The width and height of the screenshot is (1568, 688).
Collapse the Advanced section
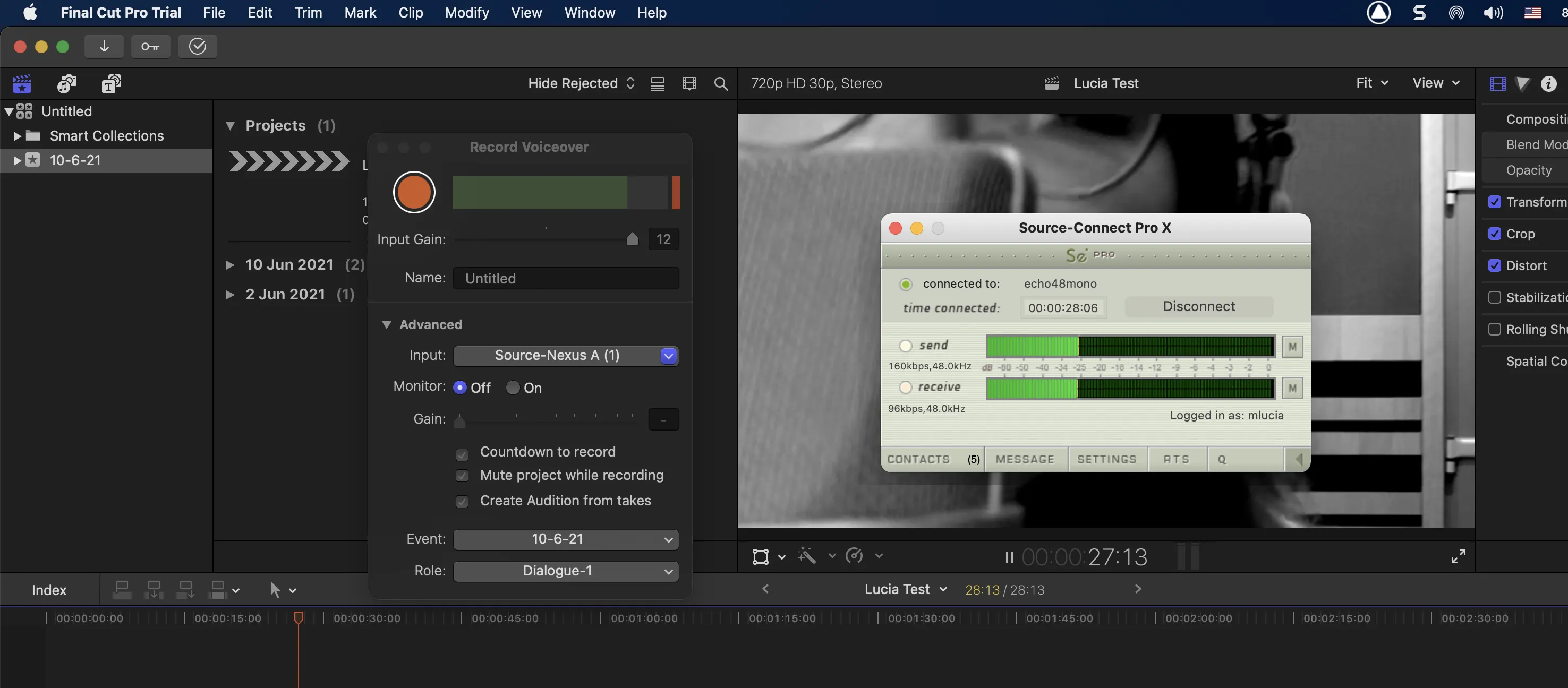pyautogui.click(x=386, y=325)
